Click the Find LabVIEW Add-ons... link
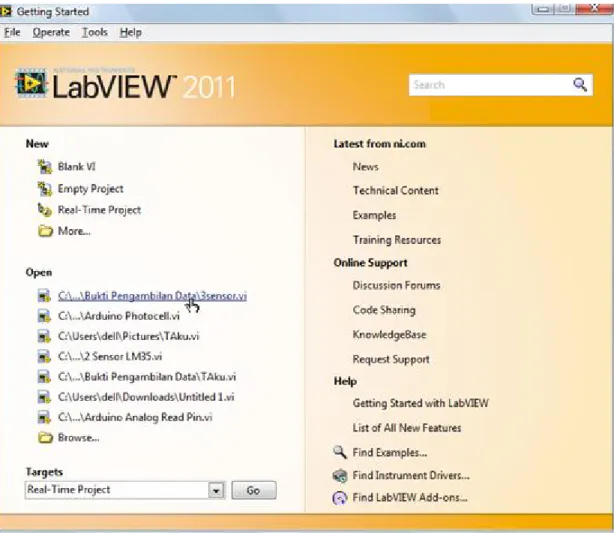Image resolution: width=614 pixels, height=533 pixels. pos(410,498)
